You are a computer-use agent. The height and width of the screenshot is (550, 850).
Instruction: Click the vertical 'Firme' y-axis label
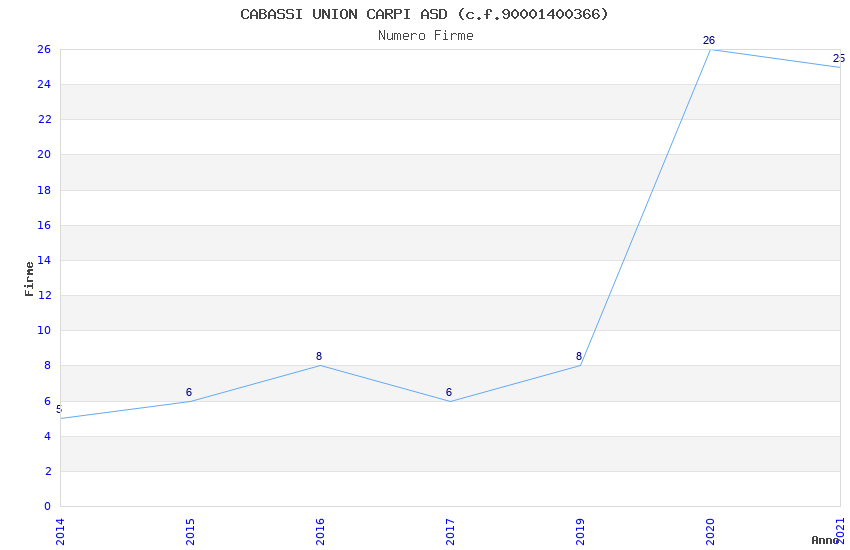(x=29, y=279)
